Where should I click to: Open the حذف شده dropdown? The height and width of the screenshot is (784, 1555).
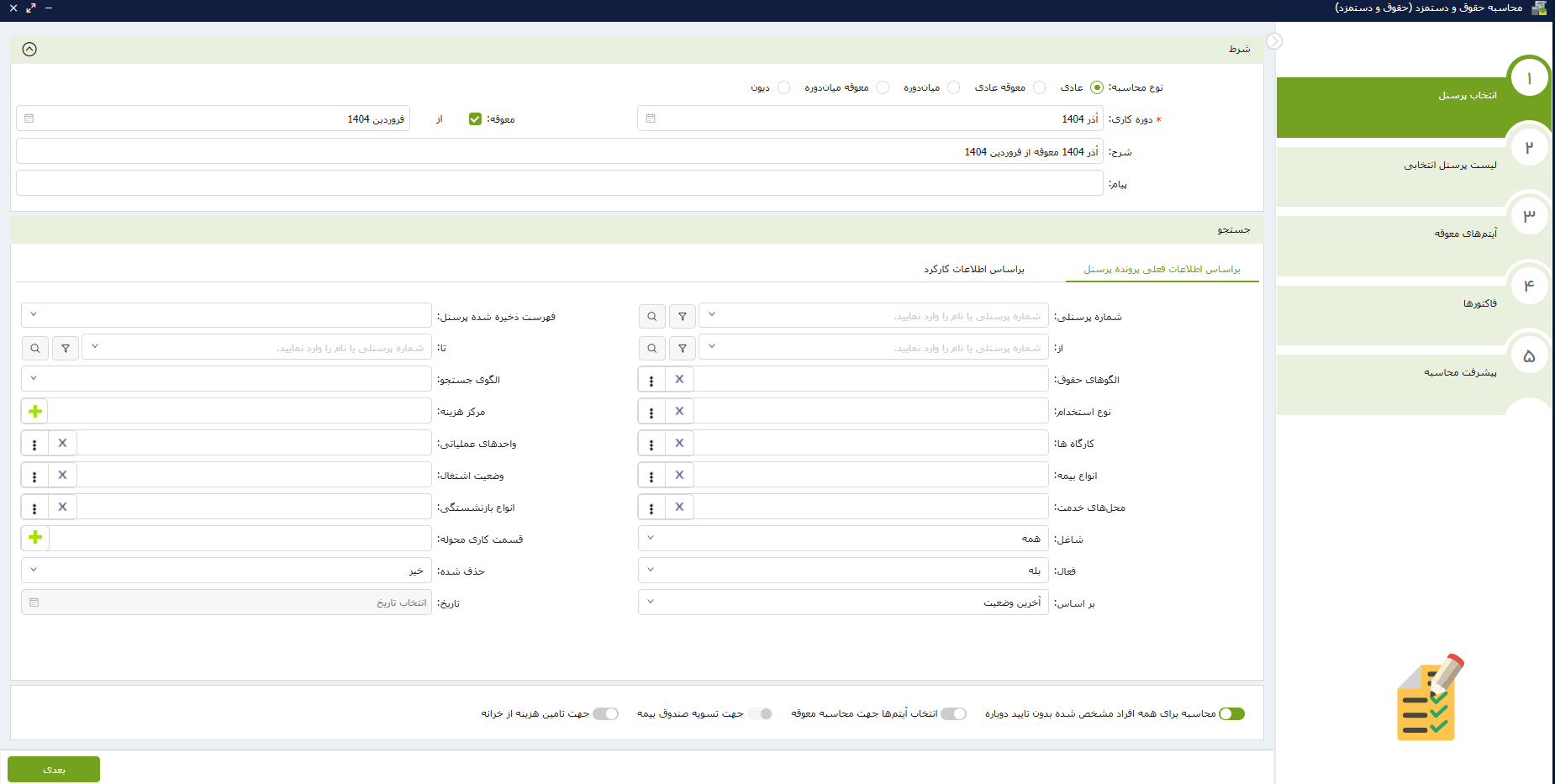click(226, 571)
